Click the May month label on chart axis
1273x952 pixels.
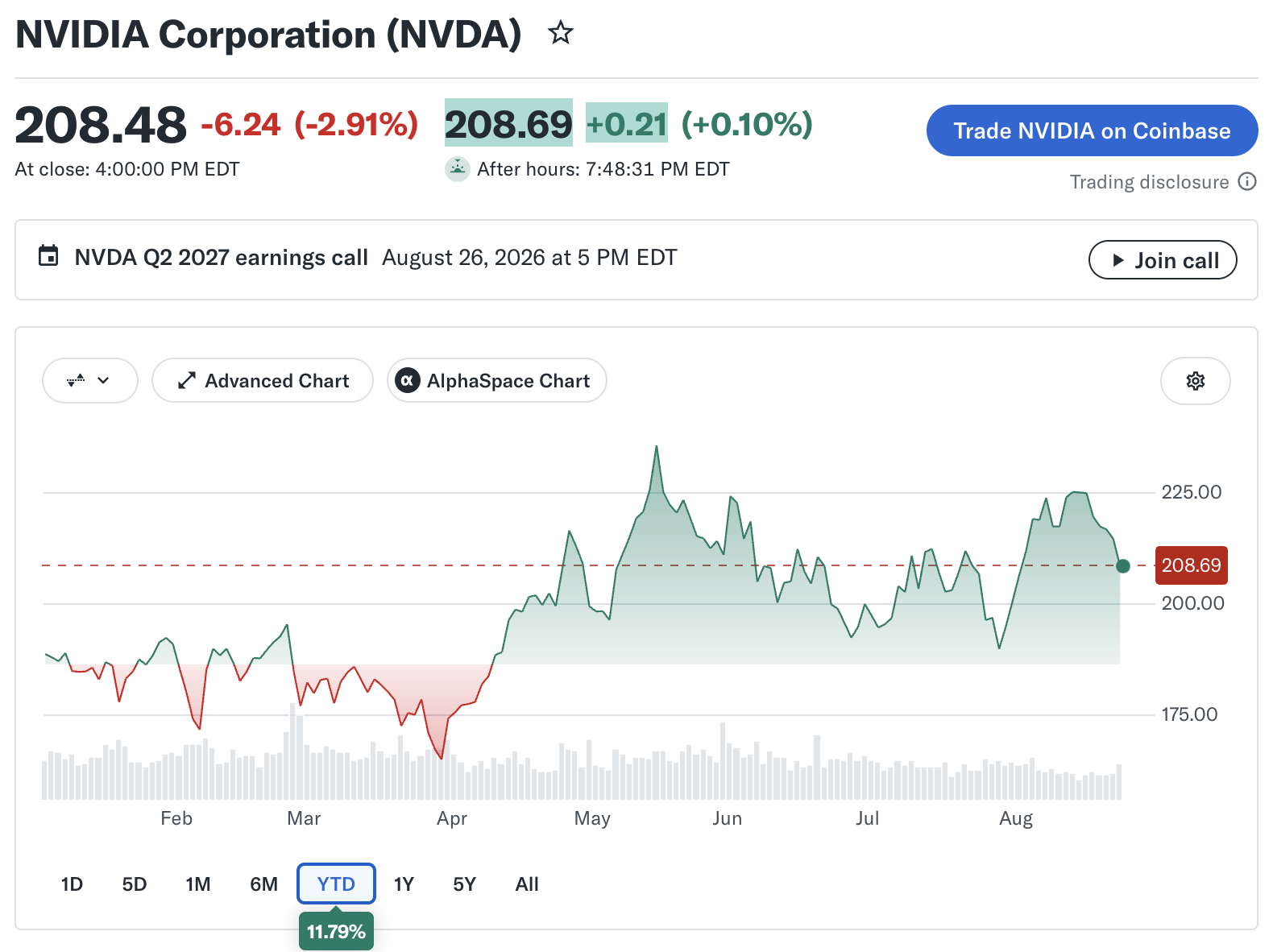(592, 819)
